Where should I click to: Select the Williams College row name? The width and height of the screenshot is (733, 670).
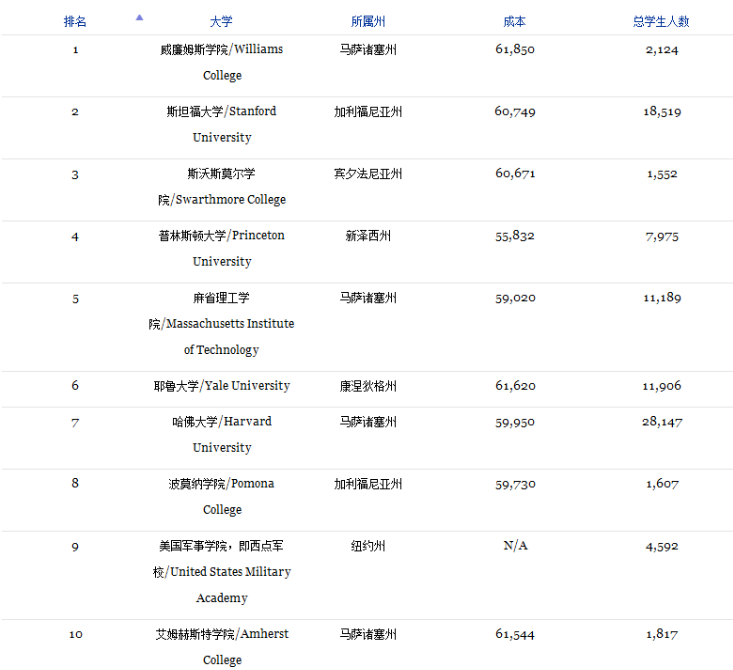[222, 62]
